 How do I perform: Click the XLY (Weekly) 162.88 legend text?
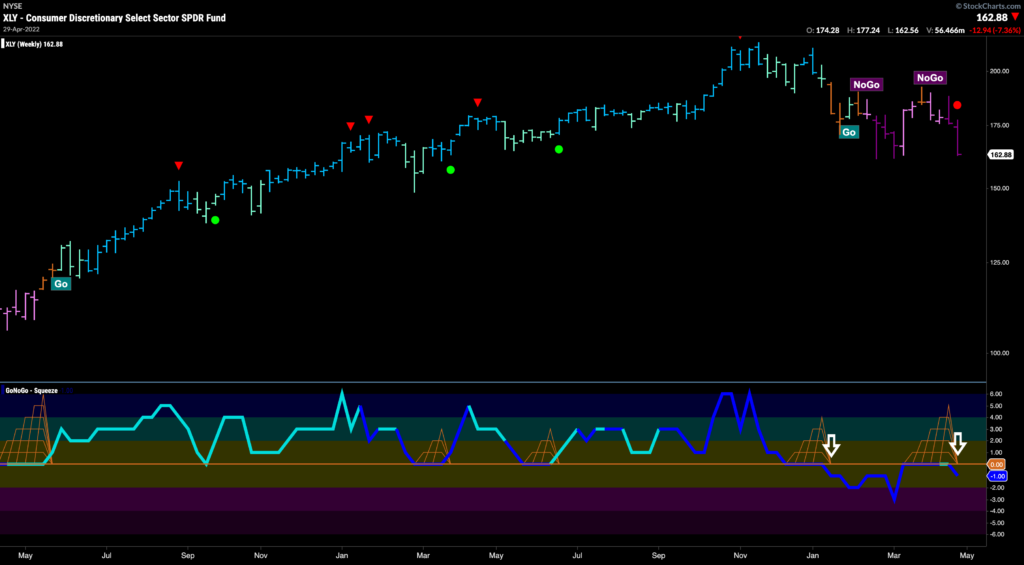pos(35,44)
